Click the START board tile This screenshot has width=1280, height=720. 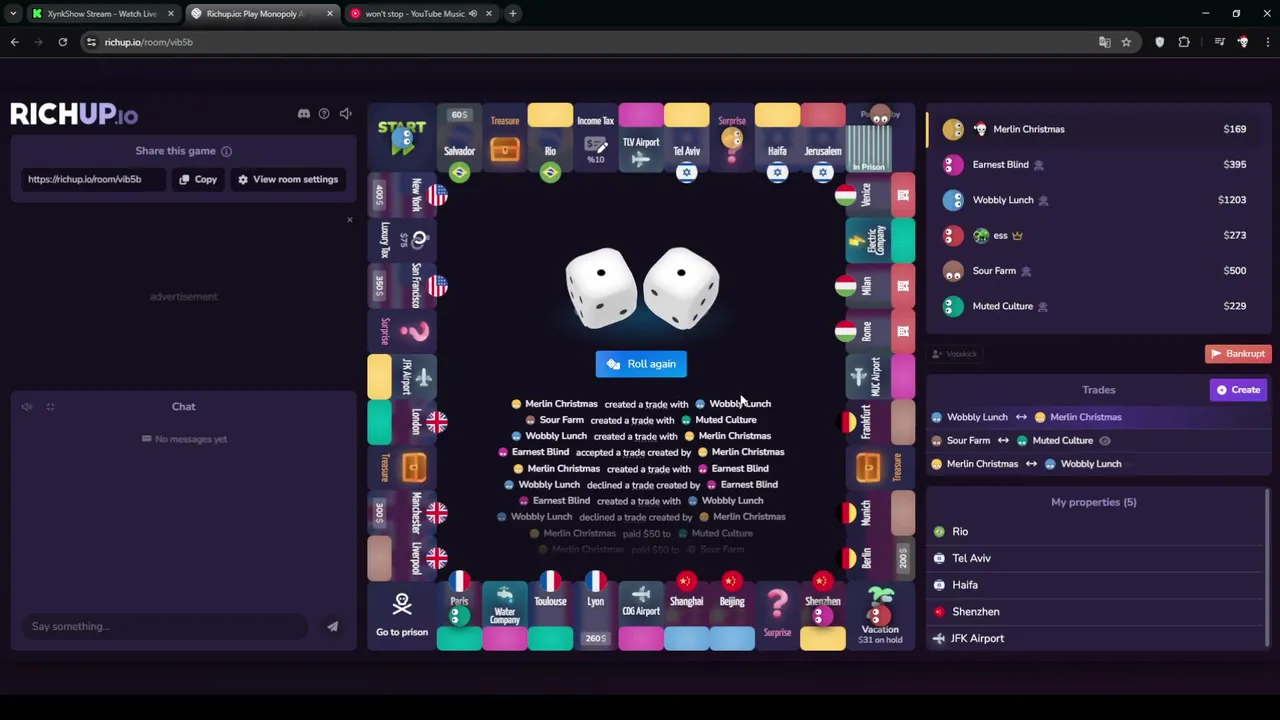(x=401, y=138)
